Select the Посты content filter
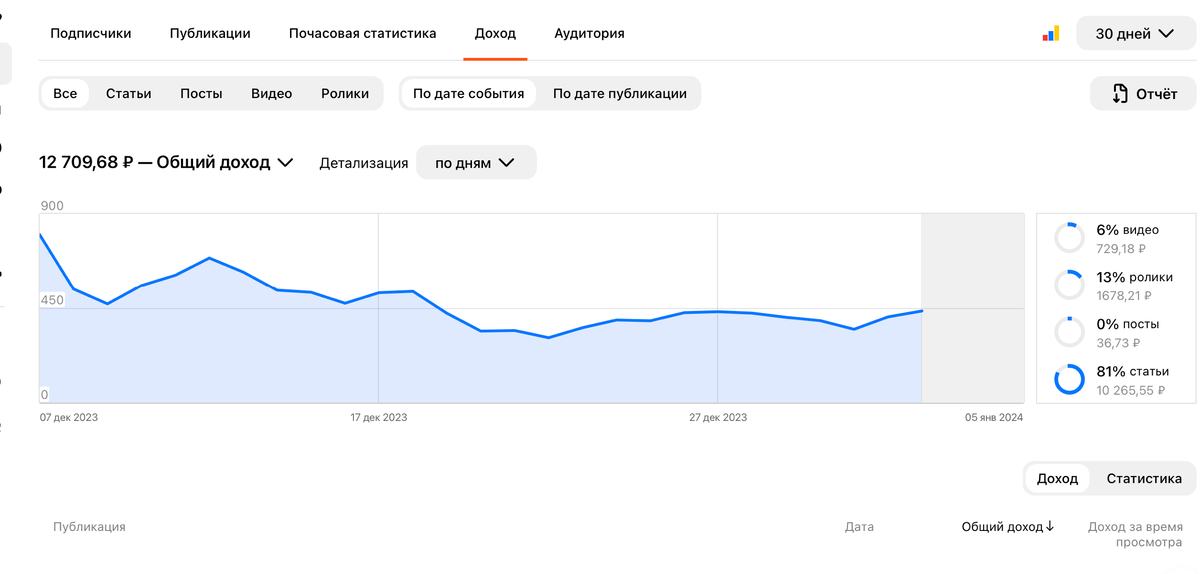Screen dimensions: 1200x574 201,93
